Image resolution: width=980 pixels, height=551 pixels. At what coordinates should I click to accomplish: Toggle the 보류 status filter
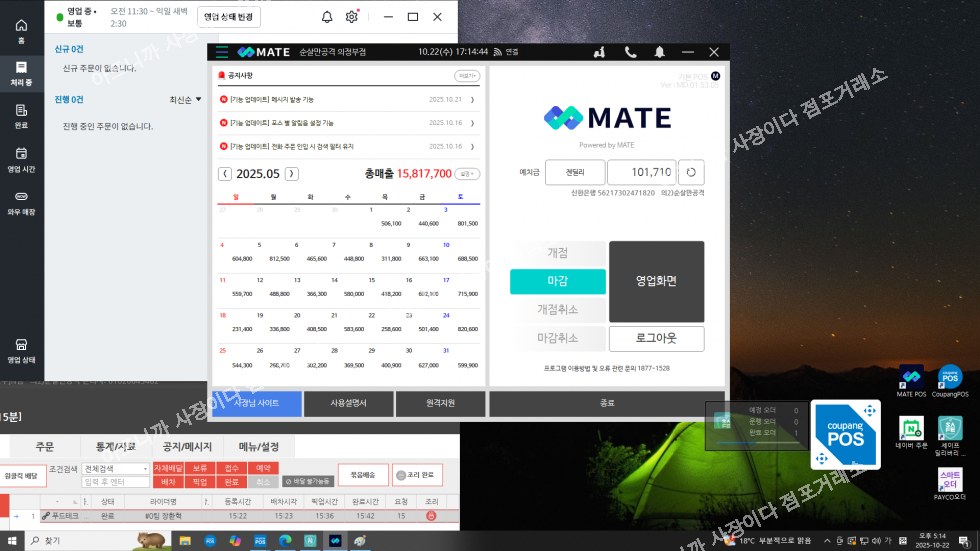(200, 468)
